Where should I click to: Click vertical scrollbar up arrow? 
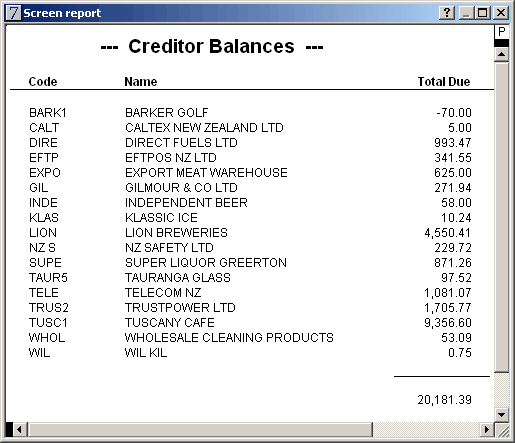click(502, 54)
